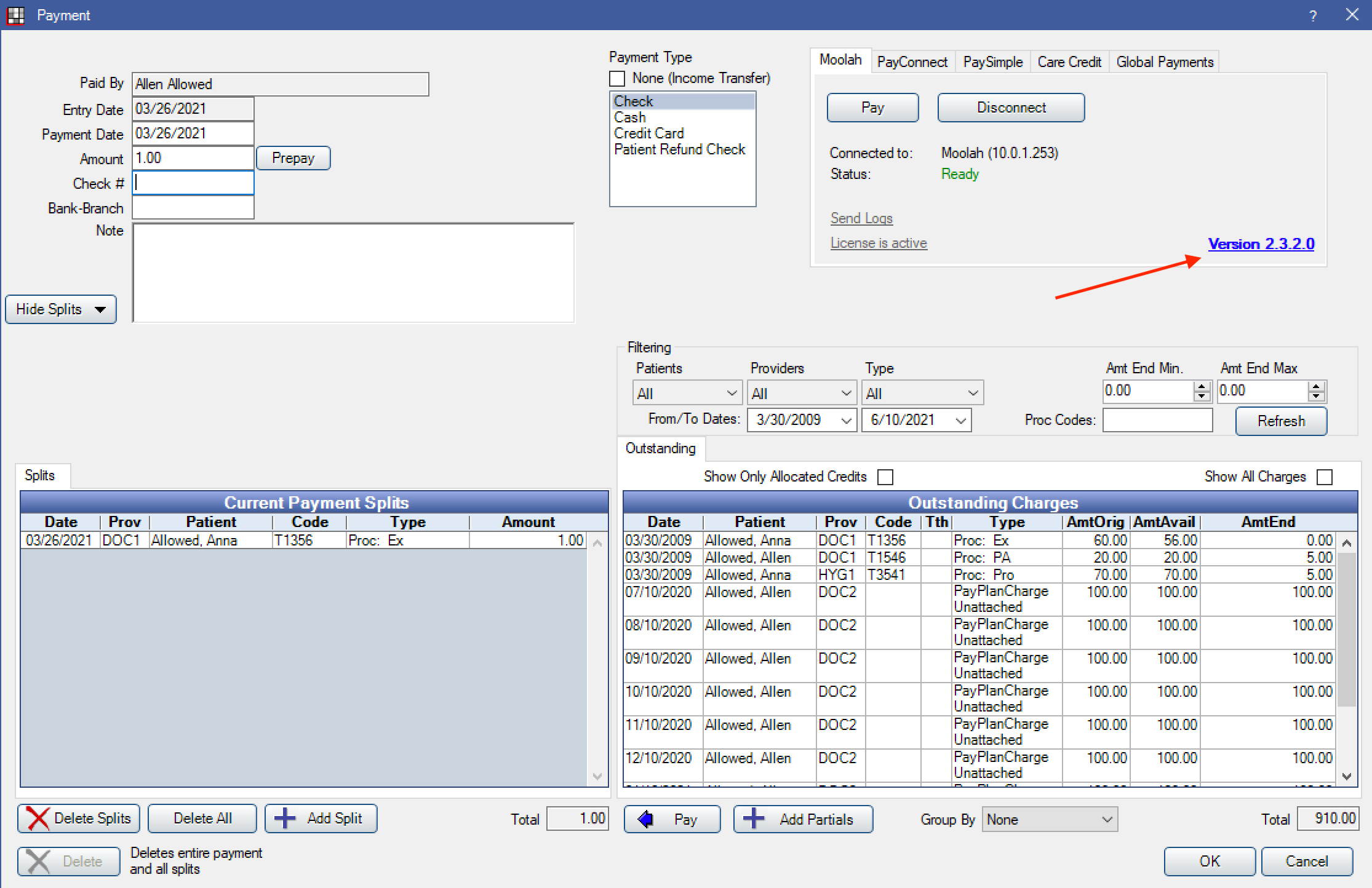
Task: Decrease Amt End Max value
Action: 1316,397
